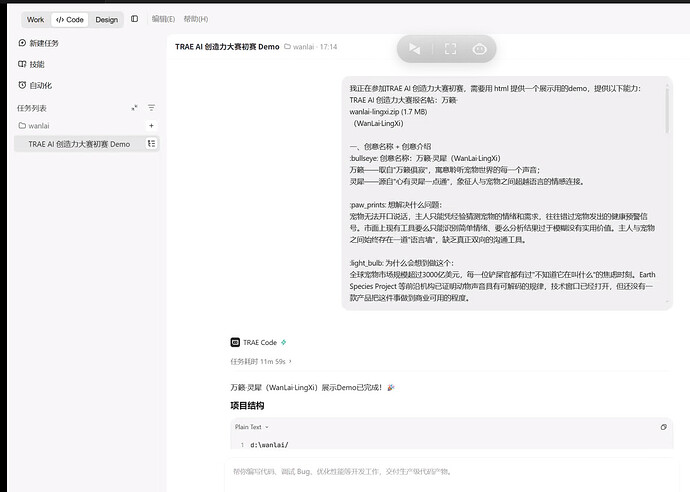Open the Plain Text language dropdown
The width and height of the screenshot is (690, 492).
tap(251, 427)
